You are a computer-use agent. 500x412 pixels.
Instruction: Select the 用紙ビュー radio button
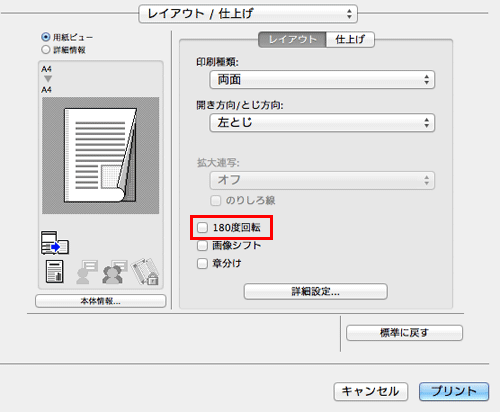46,37
